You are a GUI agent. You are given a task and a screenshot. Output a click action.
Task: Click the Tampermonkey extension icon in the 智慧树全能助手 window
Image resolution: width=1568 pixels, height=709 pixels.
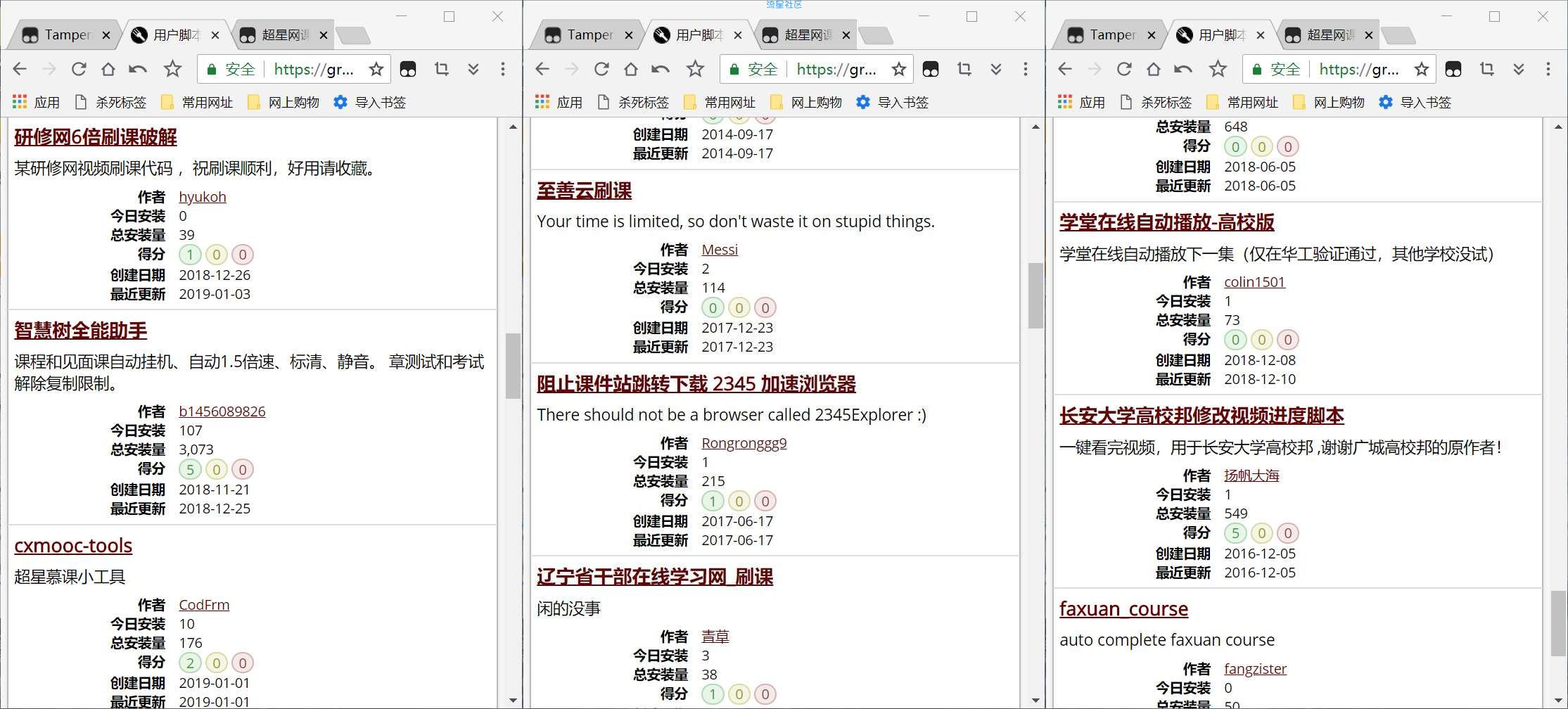pos(408,69)
